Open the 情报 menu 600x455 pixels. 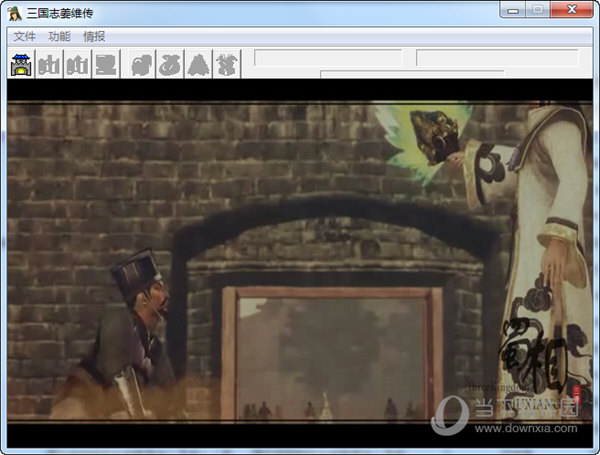94,37
